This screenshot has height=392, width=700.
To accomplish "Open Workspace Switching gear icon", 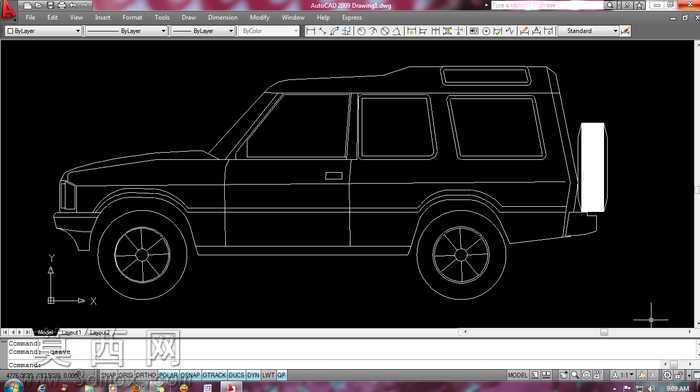I will [x=667, y=375].
